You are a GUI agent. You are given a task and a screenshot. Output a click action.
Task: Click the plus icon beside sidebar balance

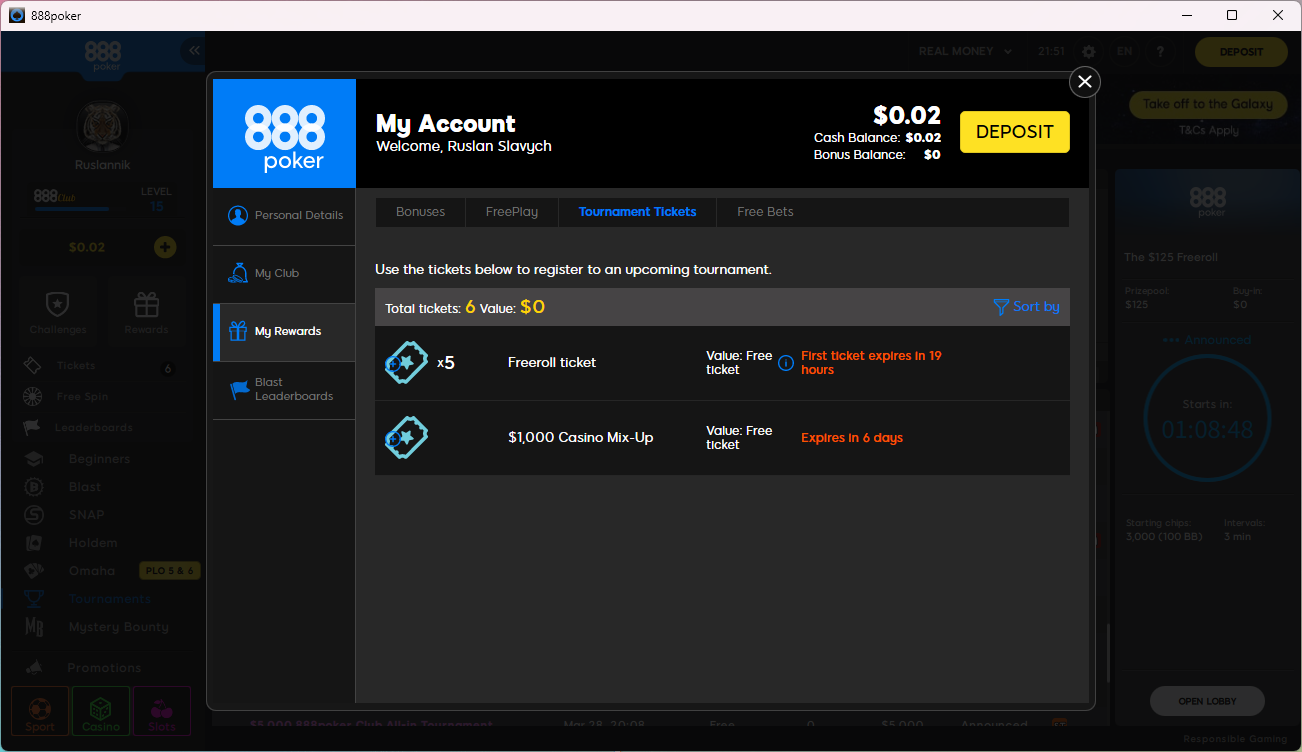pyautogui.click(x=165, y=247)
